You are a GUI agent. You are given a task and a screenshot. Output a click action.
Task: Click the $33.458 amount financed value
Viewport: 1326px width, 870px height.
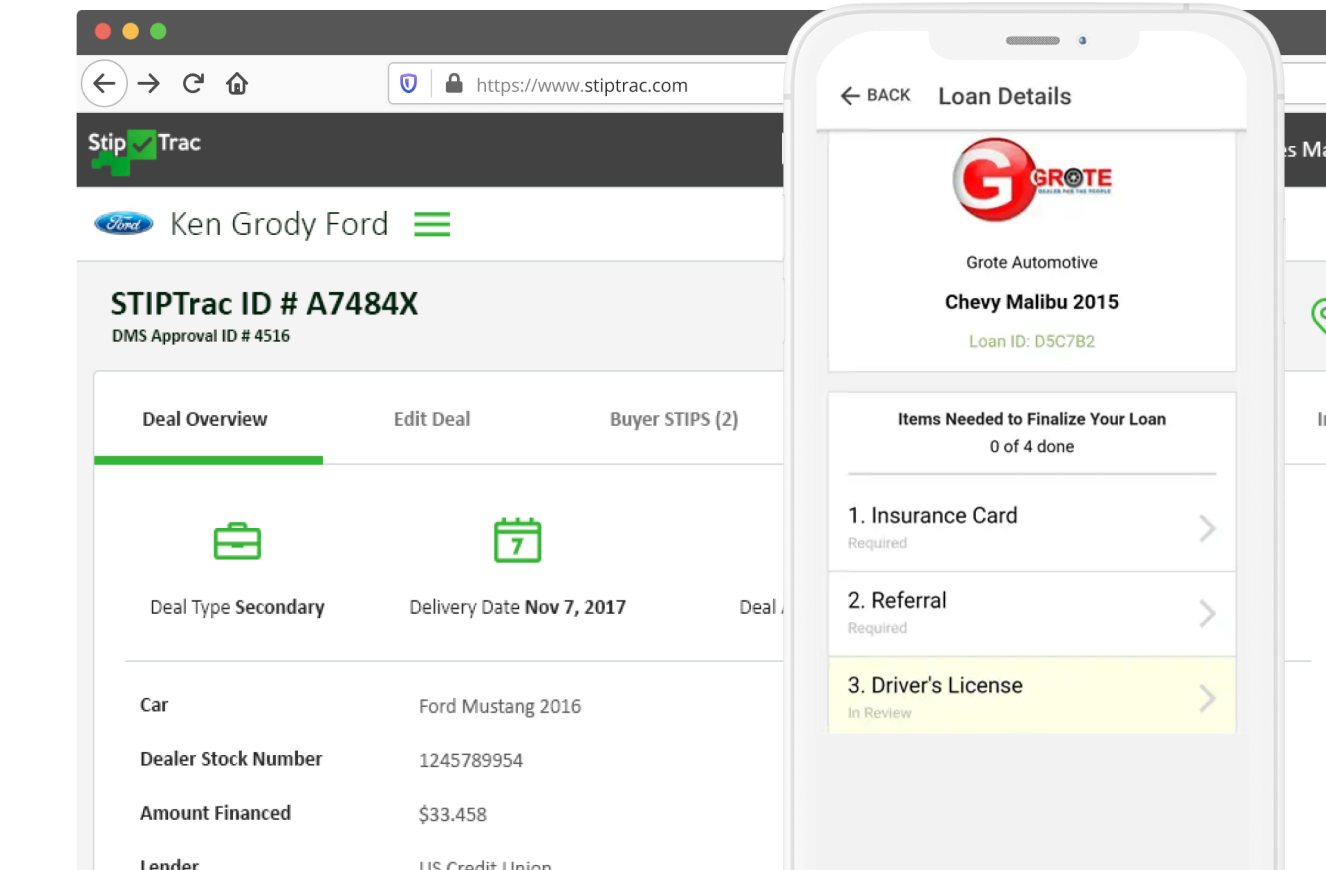(453, 814)
